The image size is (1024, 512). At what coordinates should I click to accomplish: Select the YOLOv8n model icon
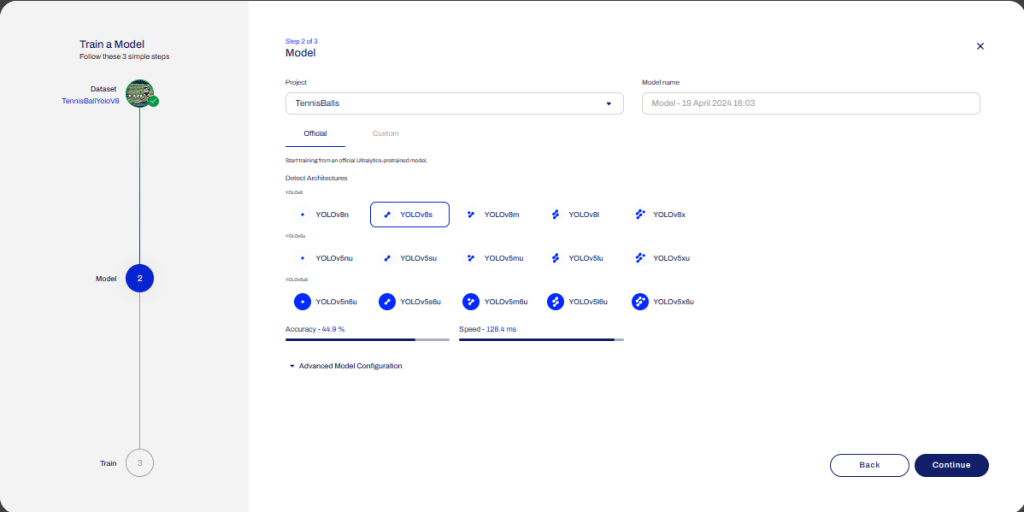click(303, 214)
